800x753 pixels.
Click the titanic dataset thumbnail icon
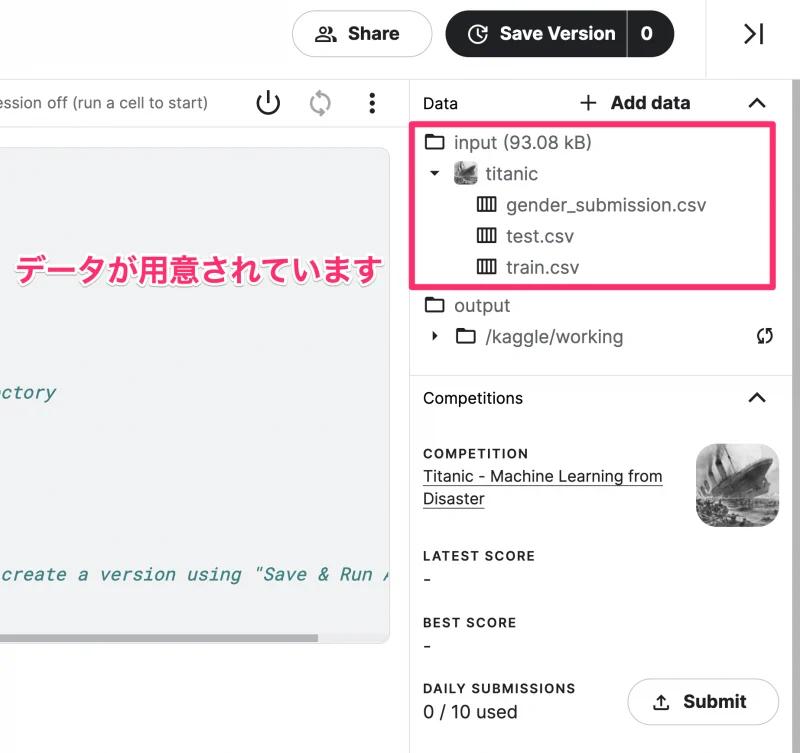pyautogui.click(x=465, y=173)
